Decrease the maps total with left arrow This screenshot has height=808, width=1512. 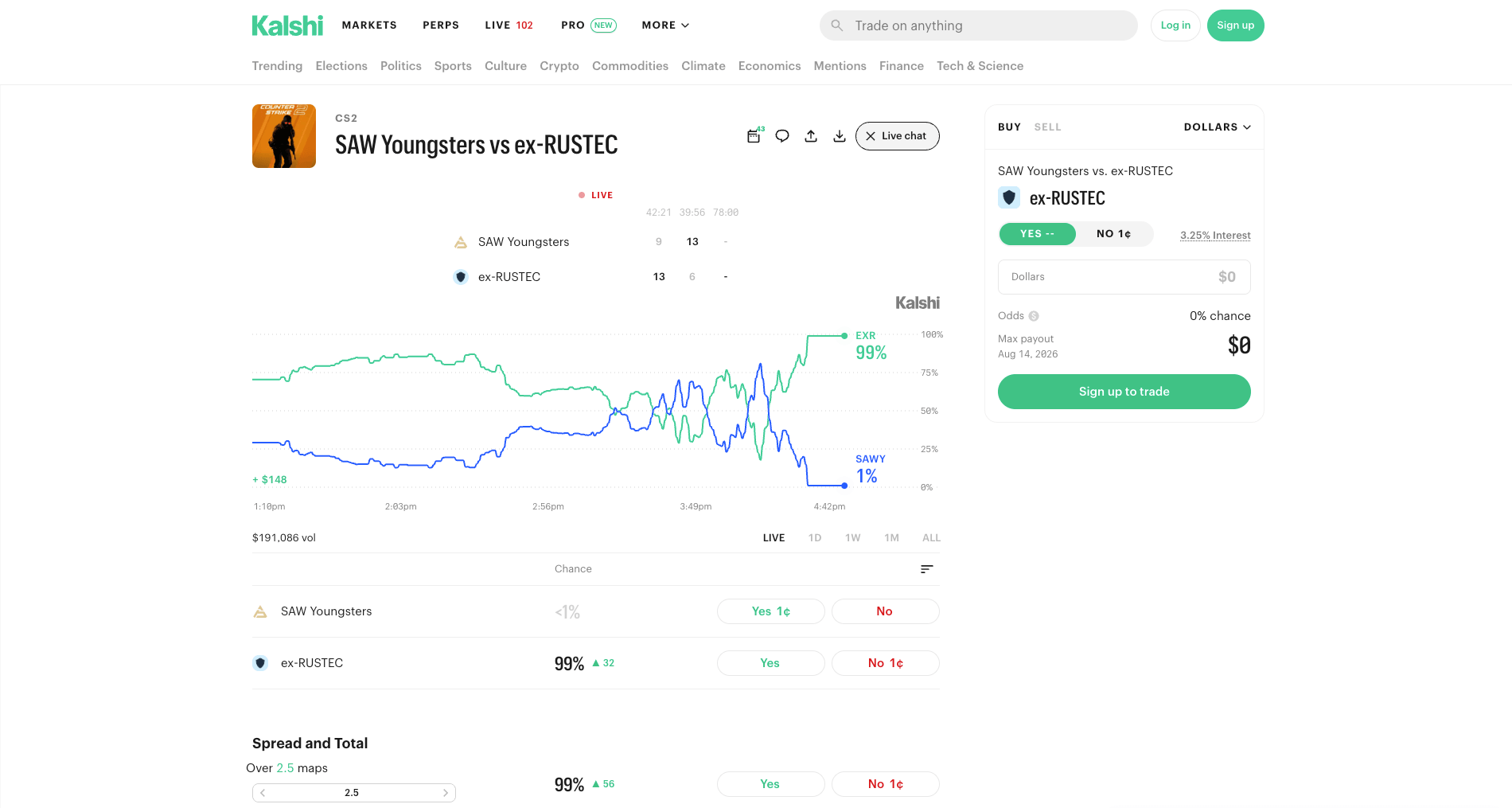pos(263,793)
